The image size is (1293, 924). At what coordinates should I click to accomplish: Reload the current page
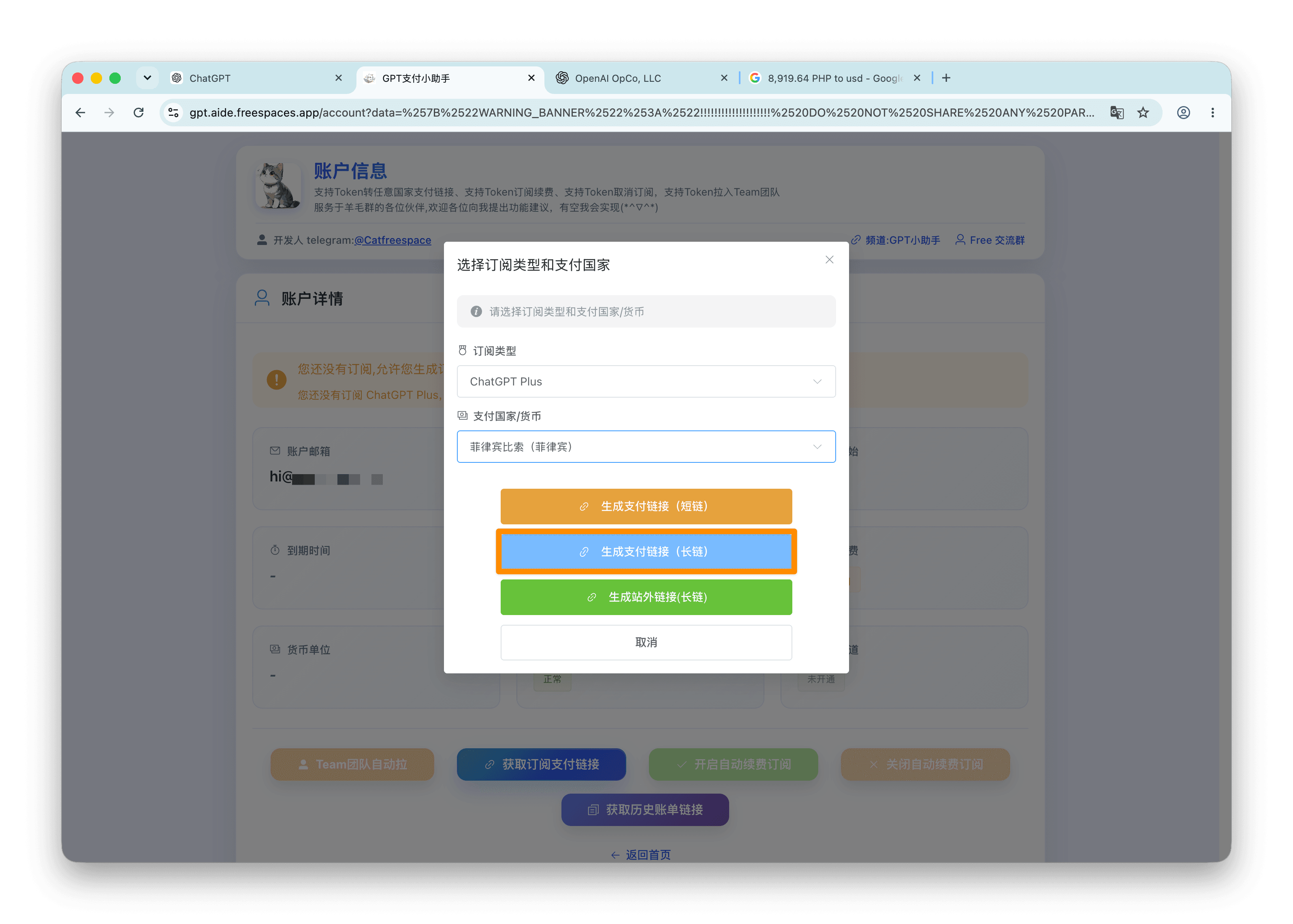[x=138, y=113]
